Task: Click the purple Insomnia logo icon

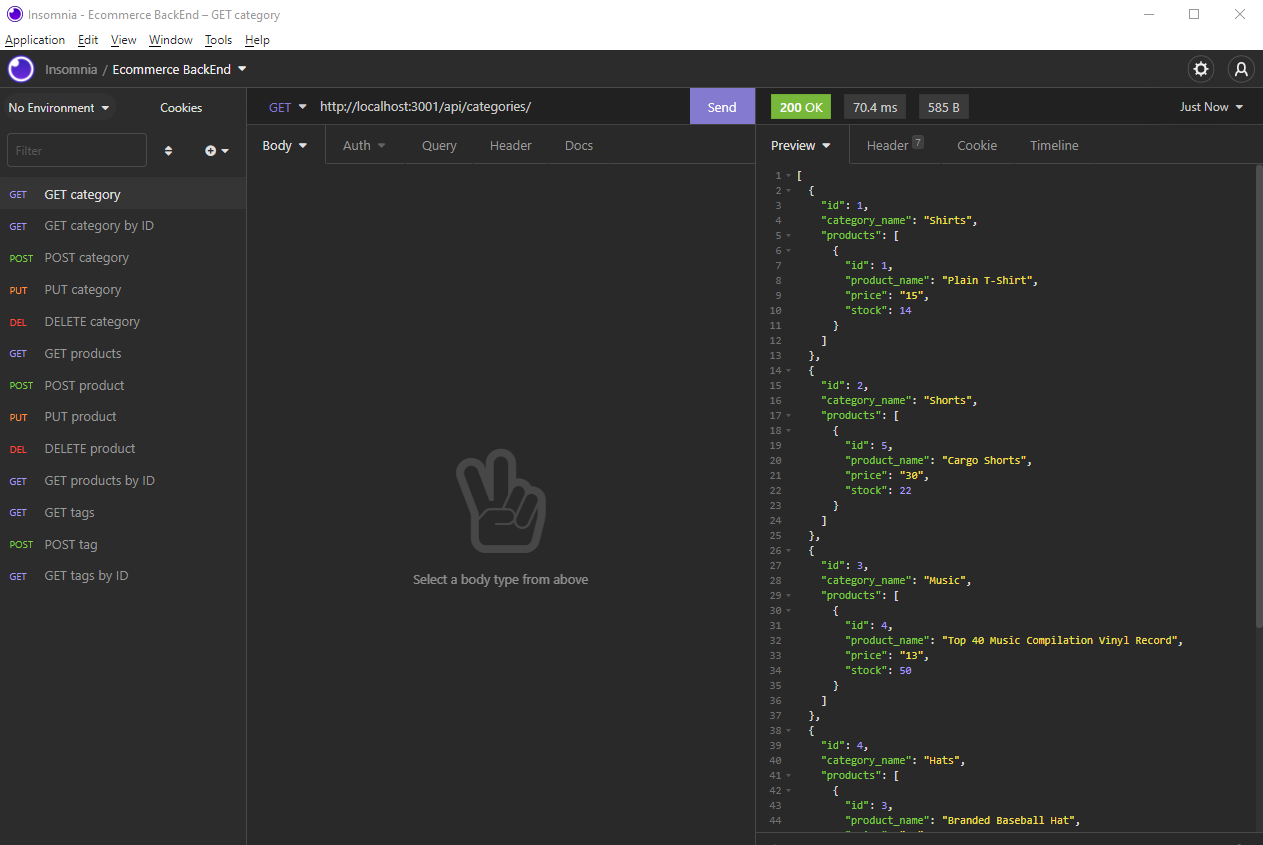Action: tap(20, 69)
